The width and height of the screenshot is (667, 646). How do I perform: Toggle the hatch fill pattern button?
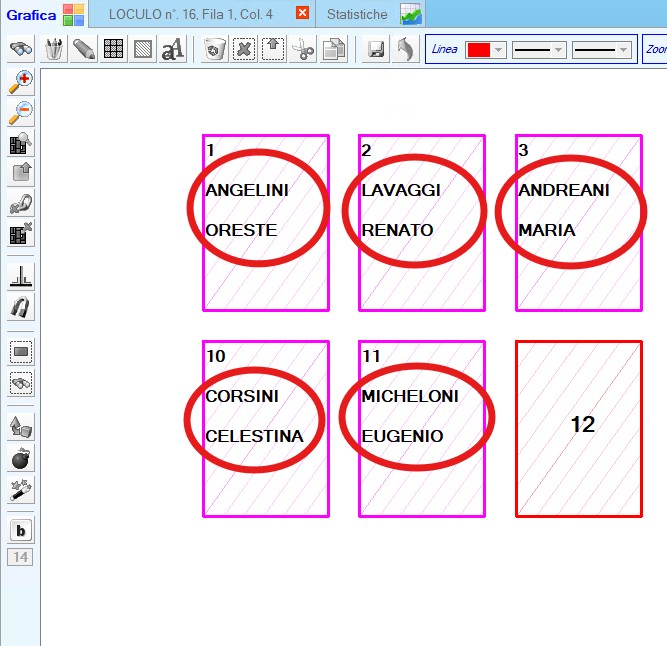coord(142,50)
